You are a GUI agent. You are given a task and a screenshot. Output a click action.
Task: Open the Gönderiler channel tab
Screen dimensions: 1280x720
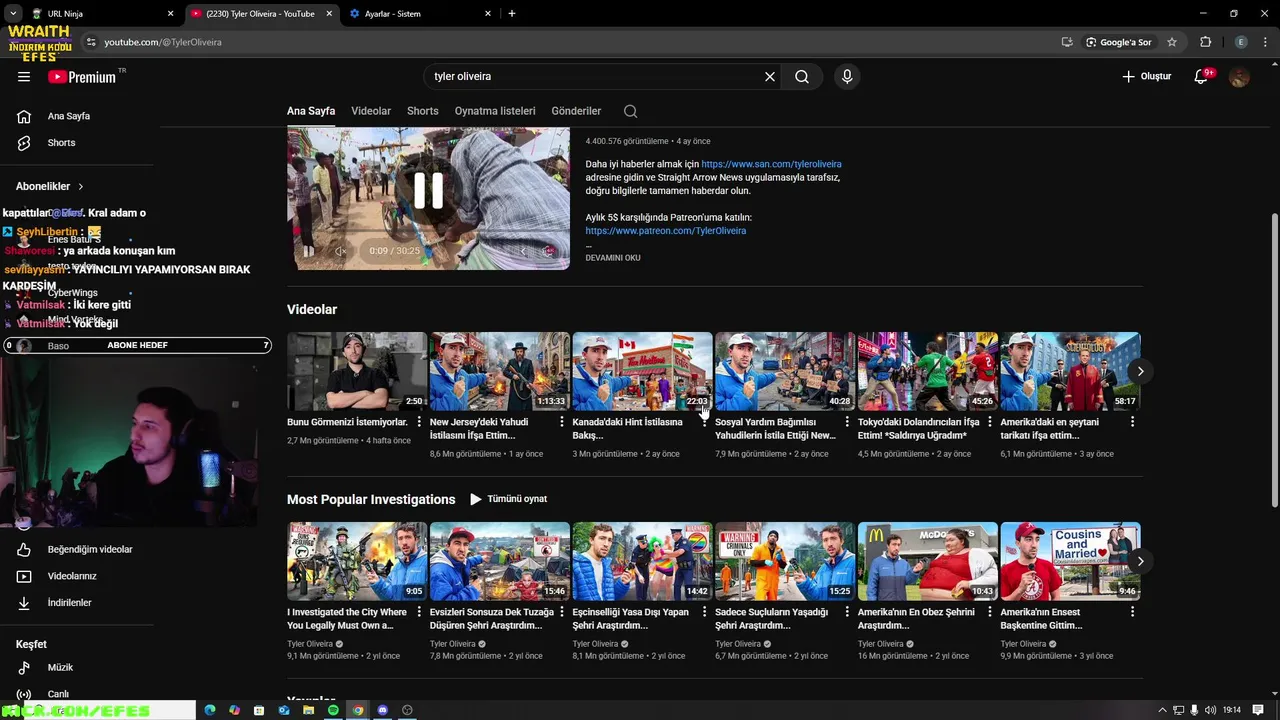pyautogui.click(x=576, y=111)
